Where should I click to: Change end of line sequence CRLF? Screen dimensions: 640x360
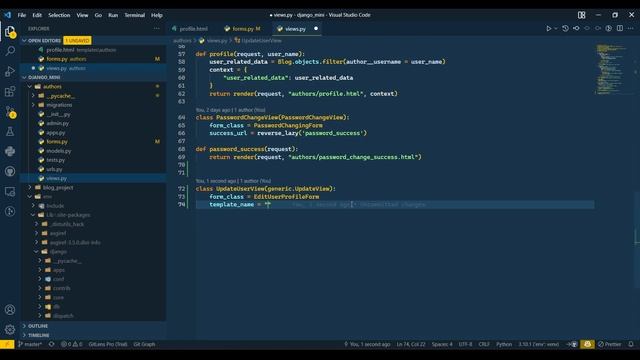pyautogui.click(x=484, y=344)
